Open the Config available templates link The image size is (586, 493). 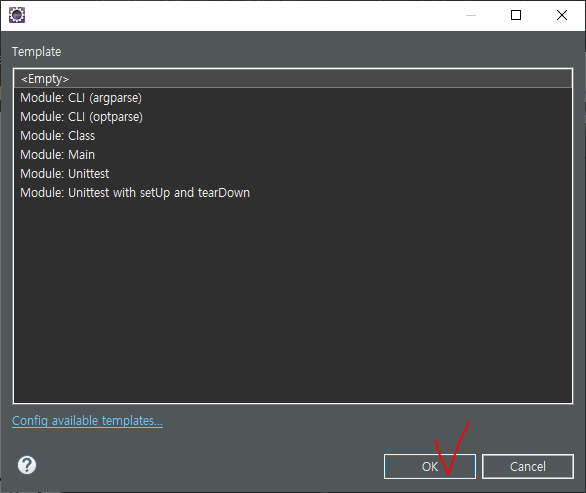[x=87, y=421]
